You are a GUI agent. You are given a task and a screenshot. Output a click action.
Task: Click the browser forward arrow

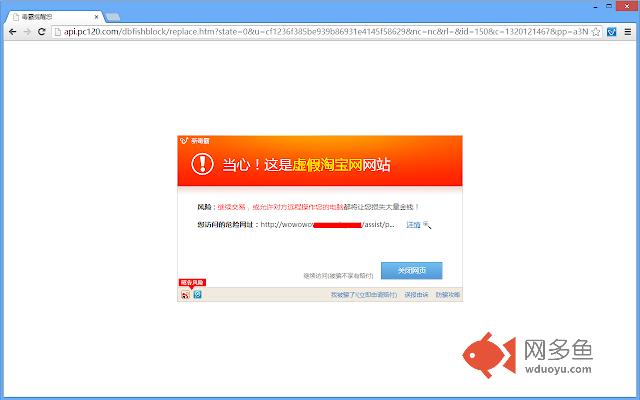tap(27, 31)
